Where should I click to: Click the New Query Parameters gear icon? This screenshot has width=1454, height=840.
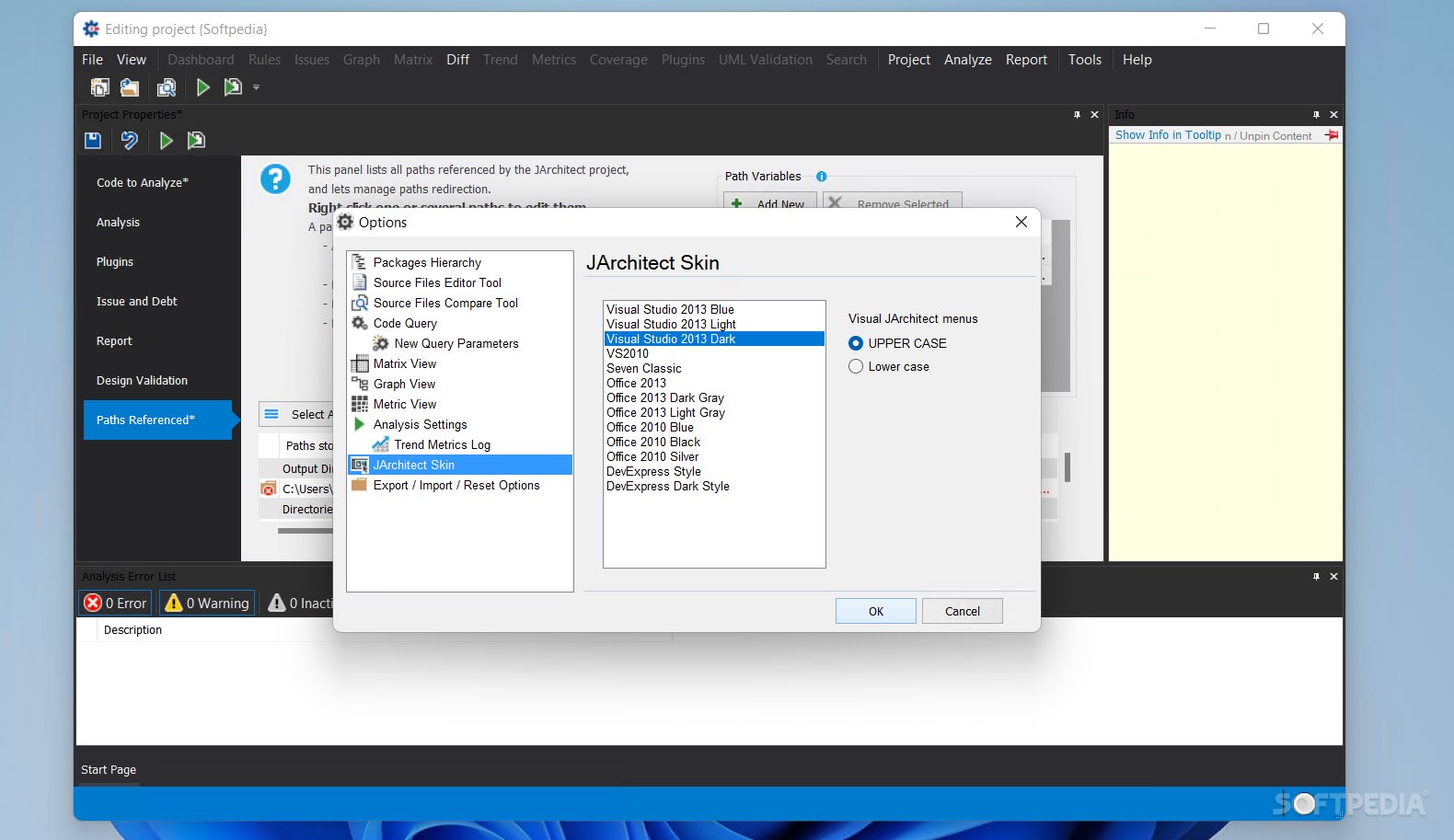pos(380,343)
